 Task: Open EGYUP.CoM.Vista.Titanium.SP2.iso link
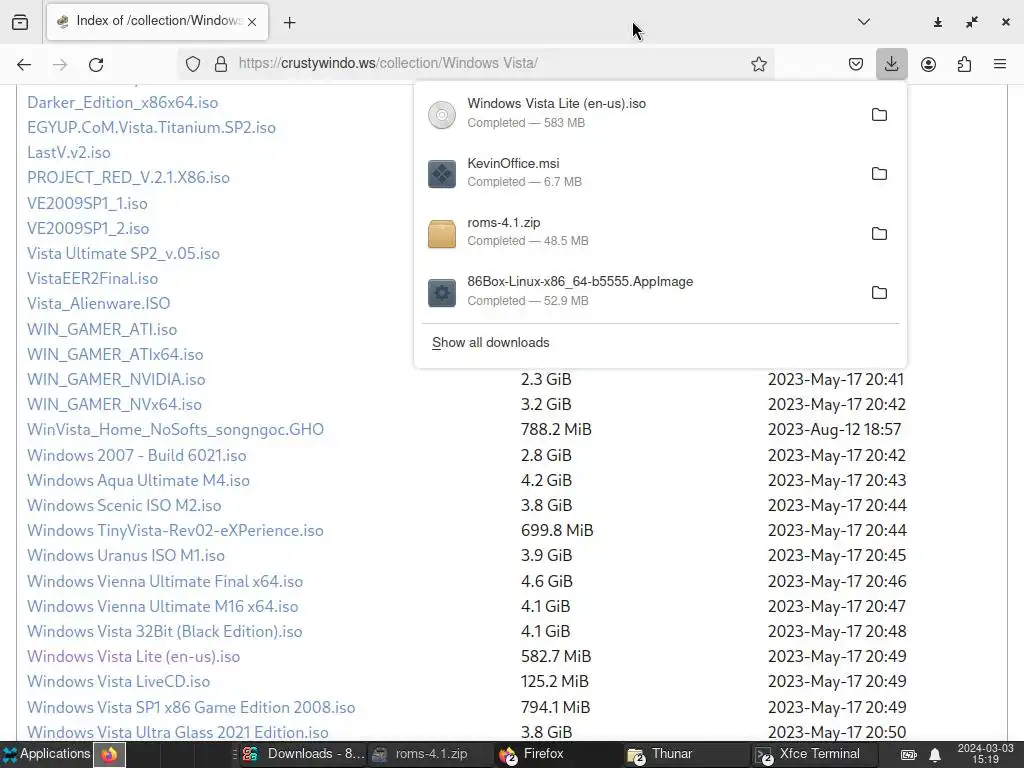(152, 127)
